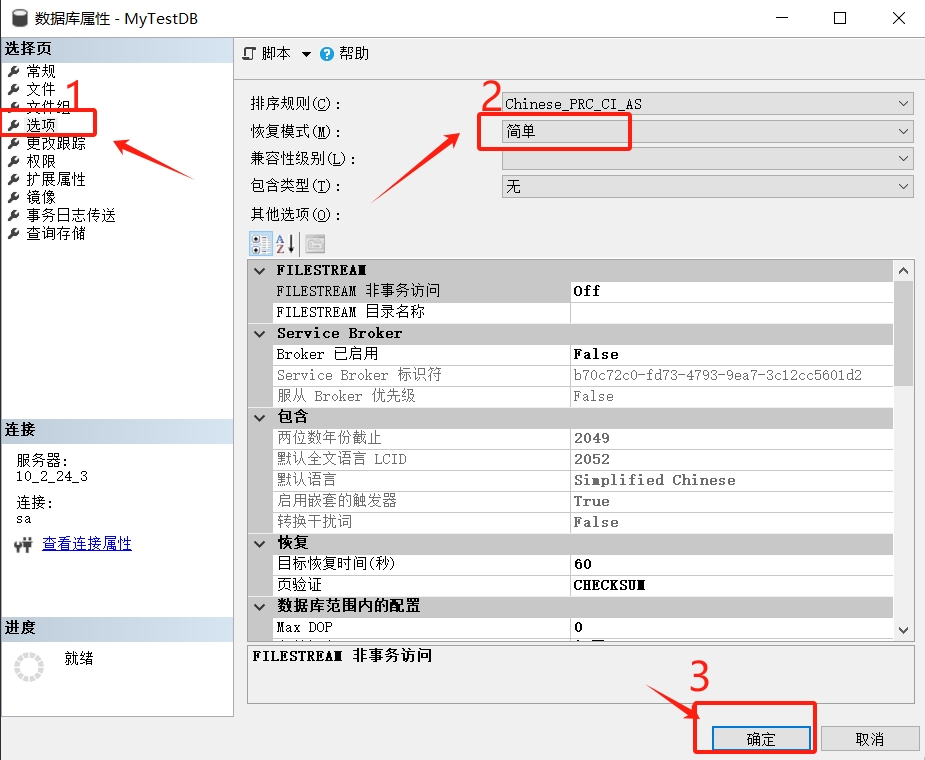Click the wrench icon beside 查询存储
Viewport: 925px width, 760px height.
click(14, 234)
